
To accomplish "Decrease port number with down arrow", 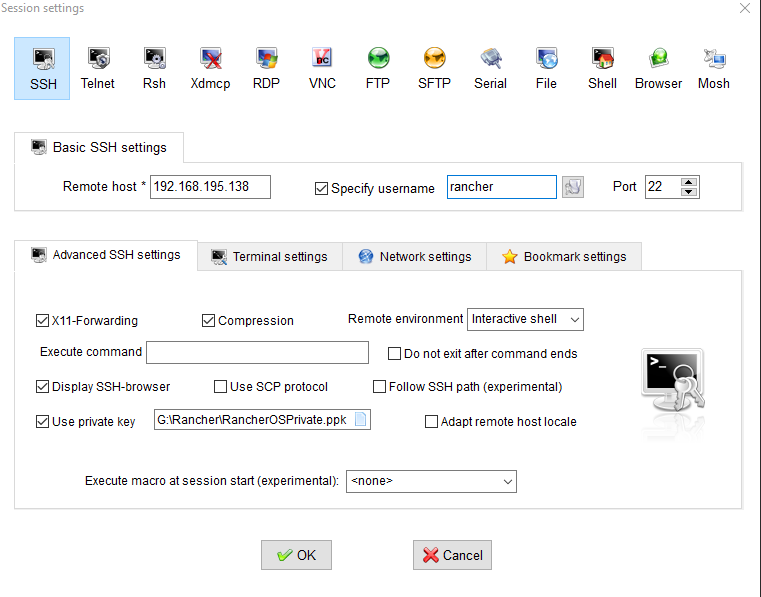I will pyautogui.click(x=689, y=192).
